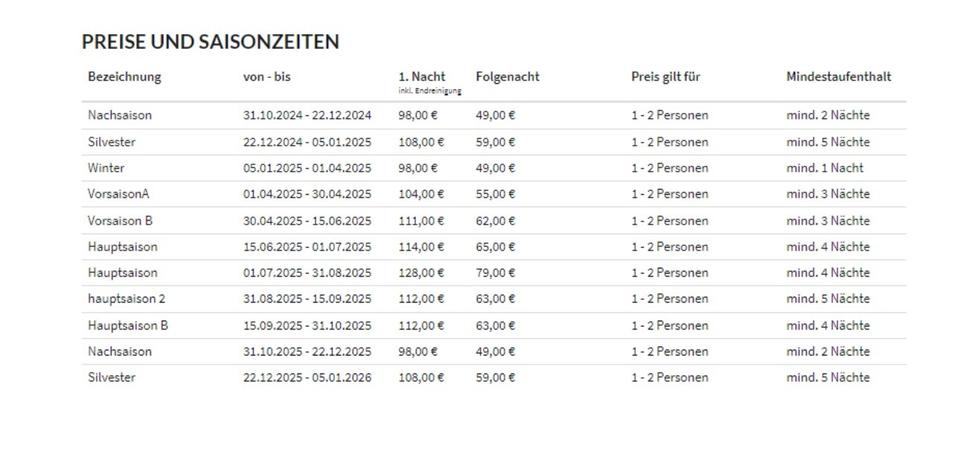Viewport: 960px width, 464px height.
Task: Click the "inkl. Endreinigung" note
Action: tap(430, 92)
